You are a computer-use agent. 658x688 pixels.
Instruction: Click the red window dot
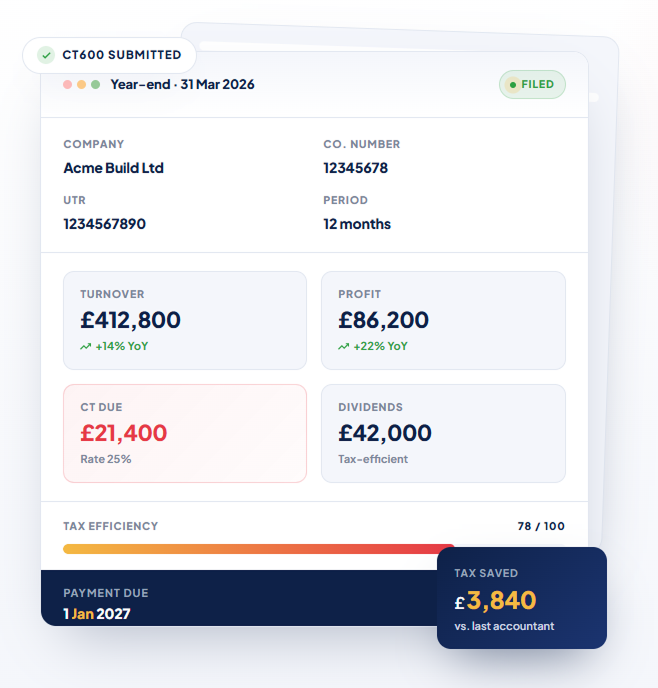[x=67, y=84]
